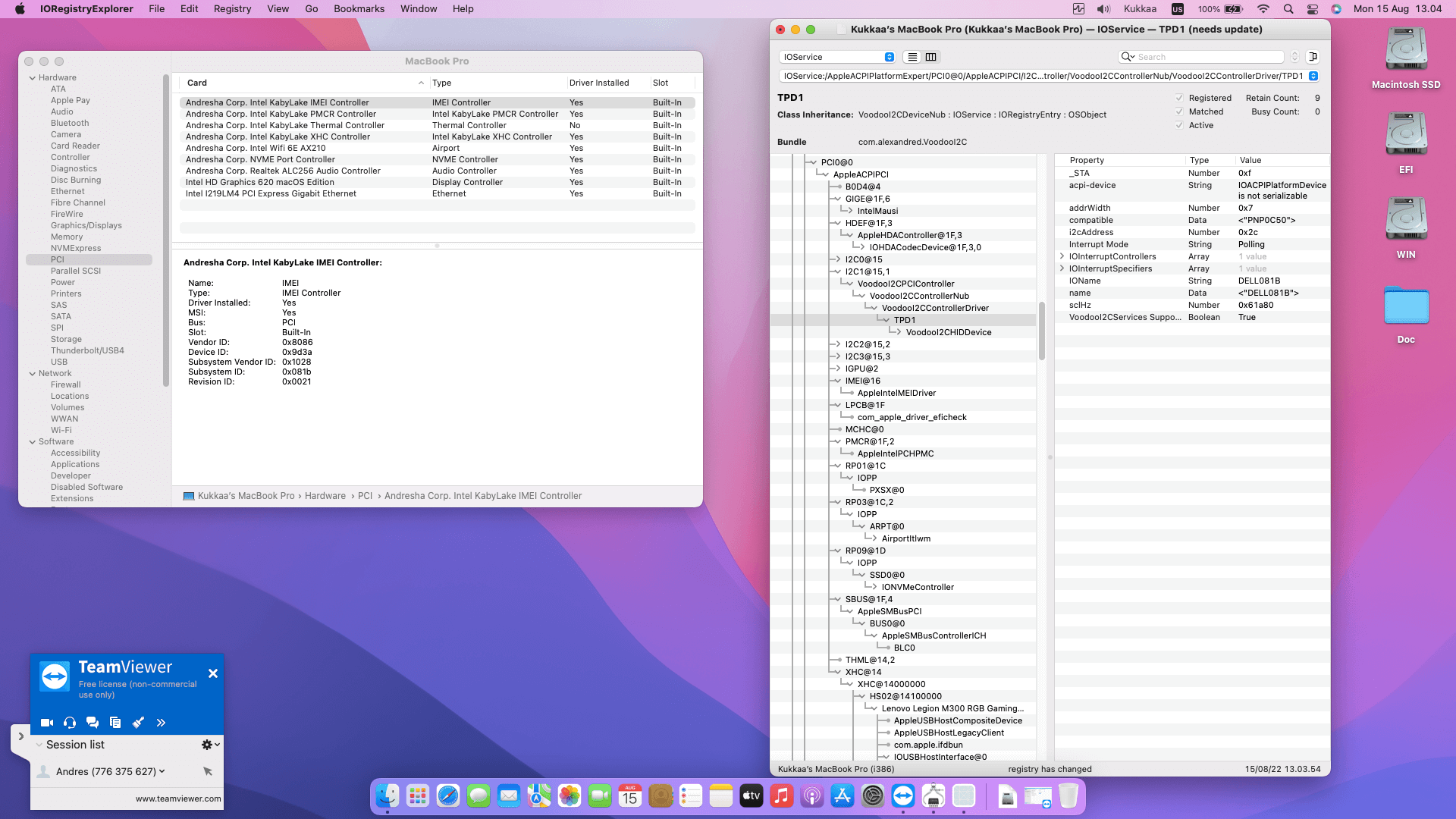Toggle the Matched checkbox
Screen dimensions: 1456x819
[x=1179, y=111]
